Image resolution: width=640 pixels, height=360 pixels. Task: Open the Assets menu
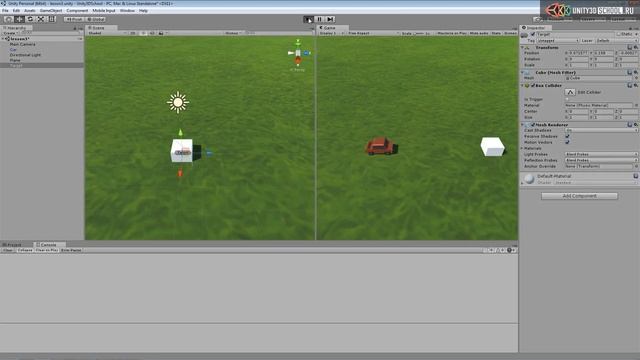point(30,11)
